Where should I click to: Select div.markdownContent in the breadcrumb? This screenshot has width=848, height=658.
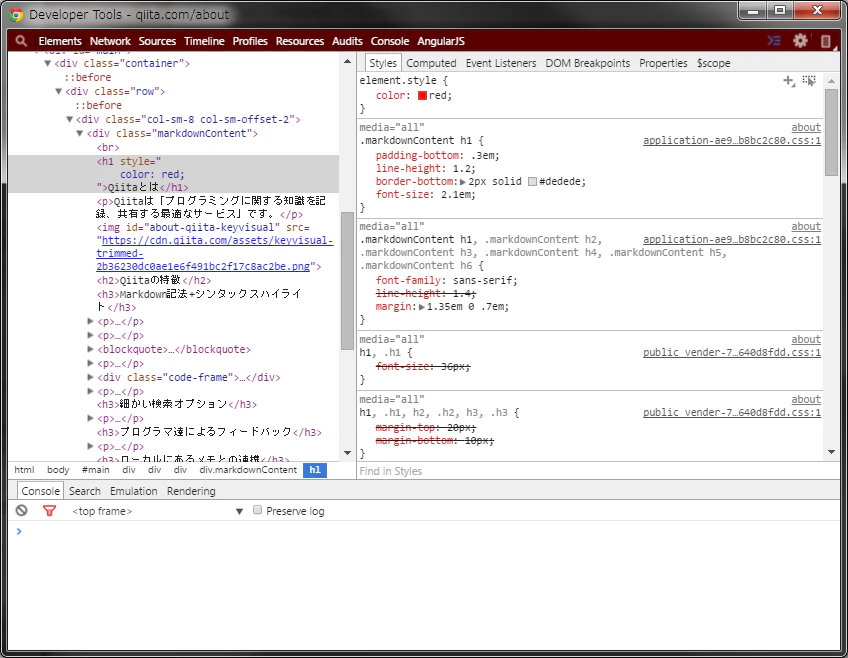click(x=248, y=470)
